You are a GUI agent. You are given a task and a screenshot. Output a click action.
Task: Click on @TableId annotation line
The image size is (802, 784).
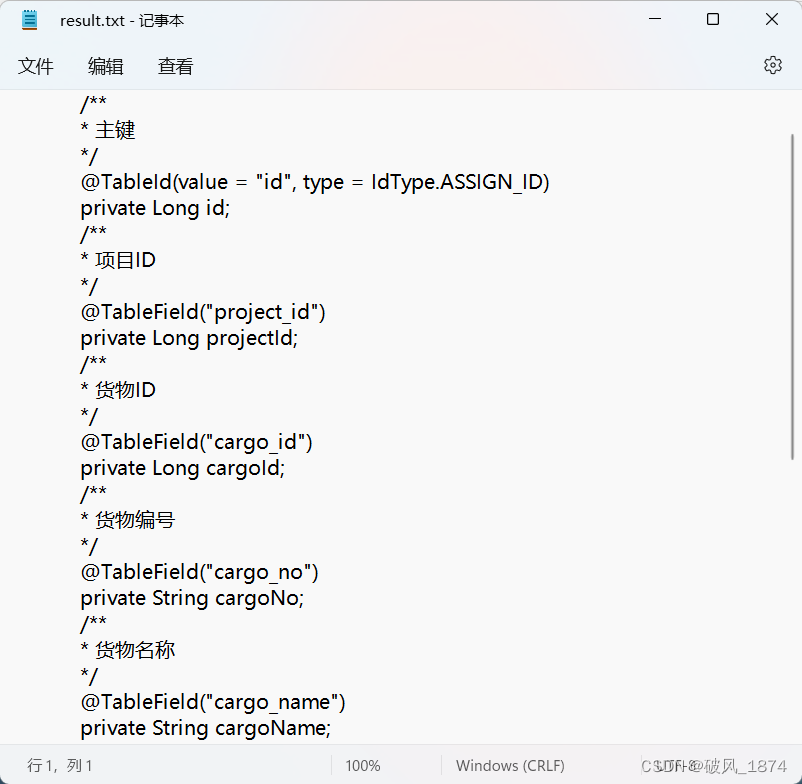coord(315,182)
